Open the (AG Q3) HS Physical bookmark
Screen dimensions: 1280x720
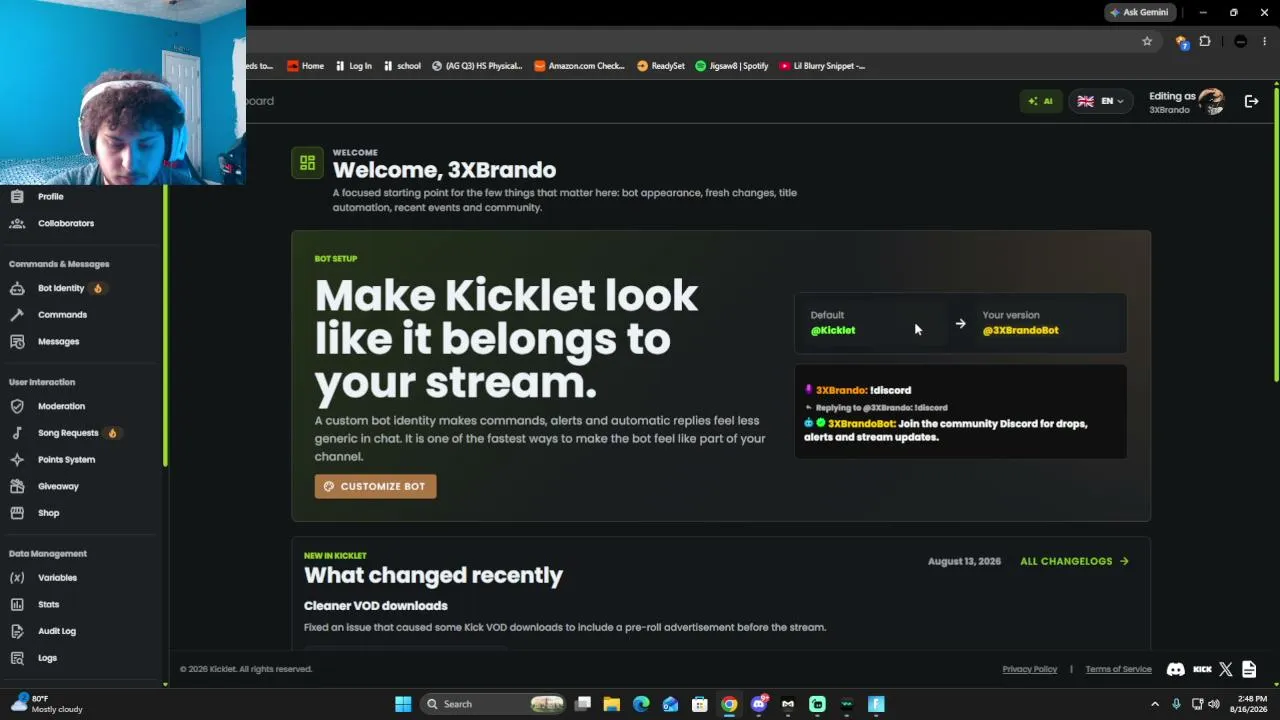[477, 66]
